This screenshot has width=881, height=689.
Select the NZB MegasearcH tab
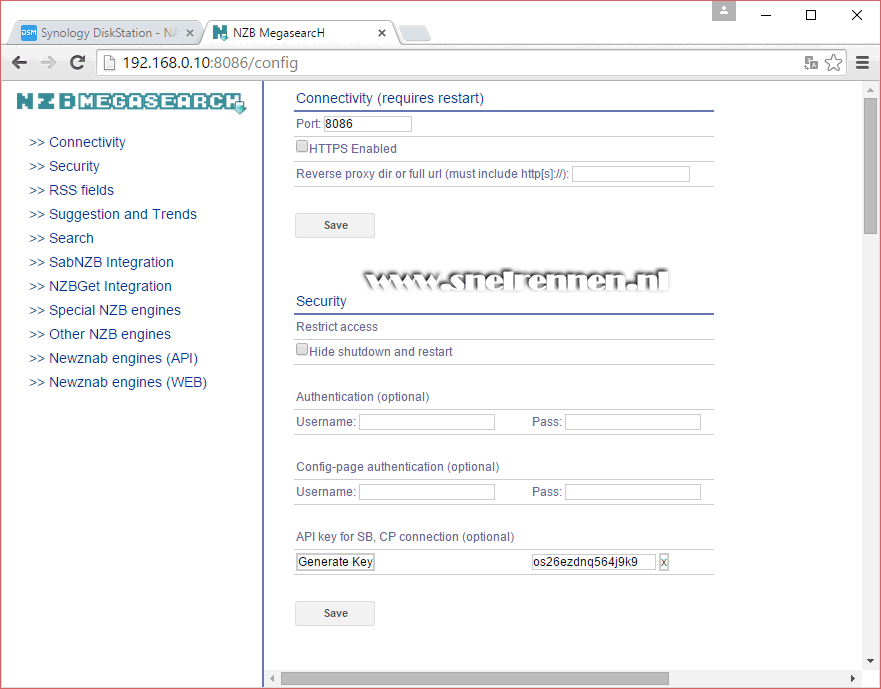pos(298,33)
